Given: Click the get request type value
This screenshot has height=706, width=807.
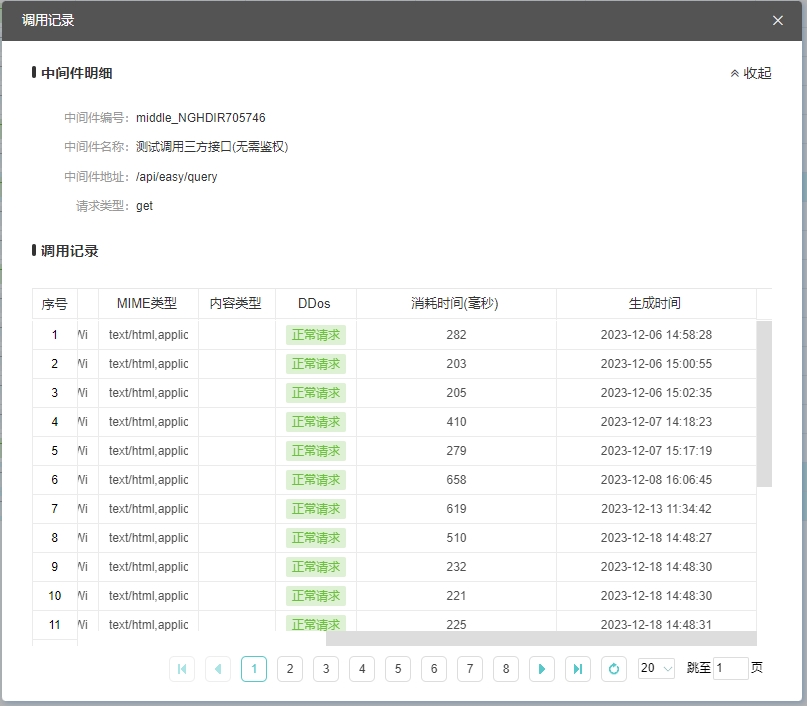Looking at the screenshot, I should [144, 206].
